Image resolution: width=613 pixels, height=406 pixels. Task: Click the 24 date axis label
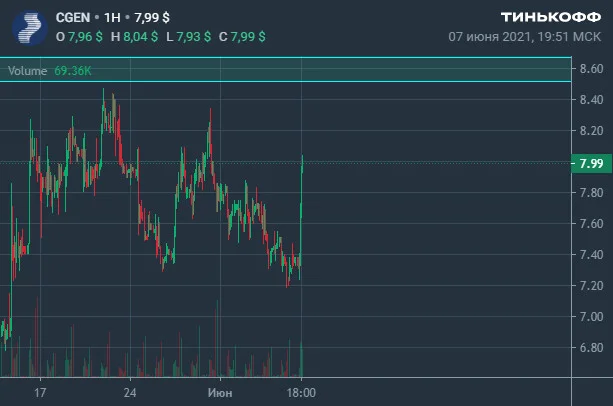[130, 393]
